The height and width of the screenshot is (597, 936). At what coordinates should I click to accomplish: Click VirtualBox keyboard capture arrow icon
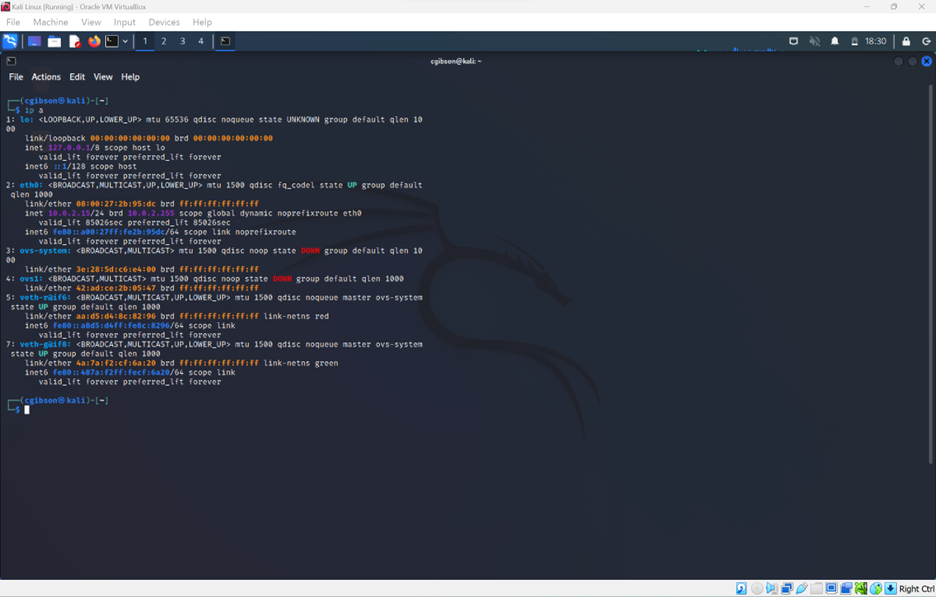point(891,589)
